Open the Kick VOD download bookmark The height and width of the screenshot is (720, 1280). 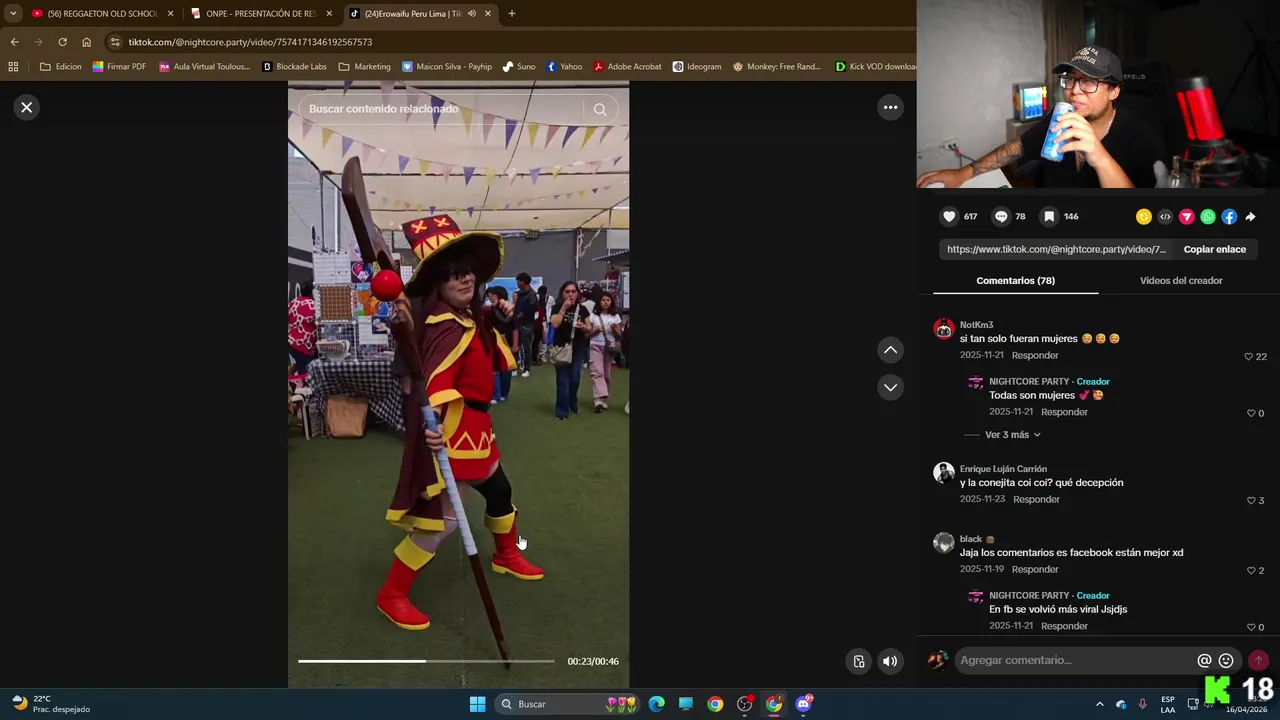pos(876,67)
